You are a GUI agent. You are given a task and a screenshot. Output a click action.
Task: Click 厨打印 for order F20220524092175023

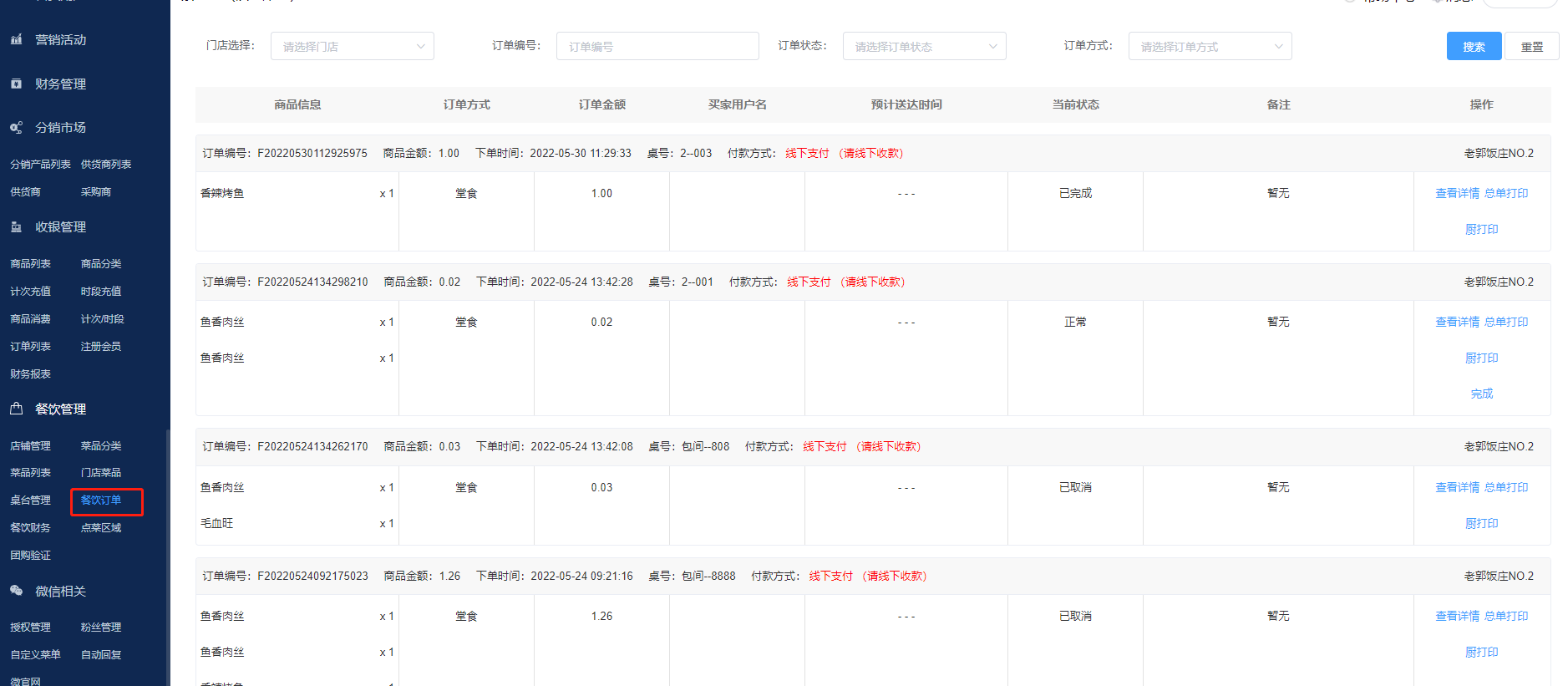tap(1481, 653)
